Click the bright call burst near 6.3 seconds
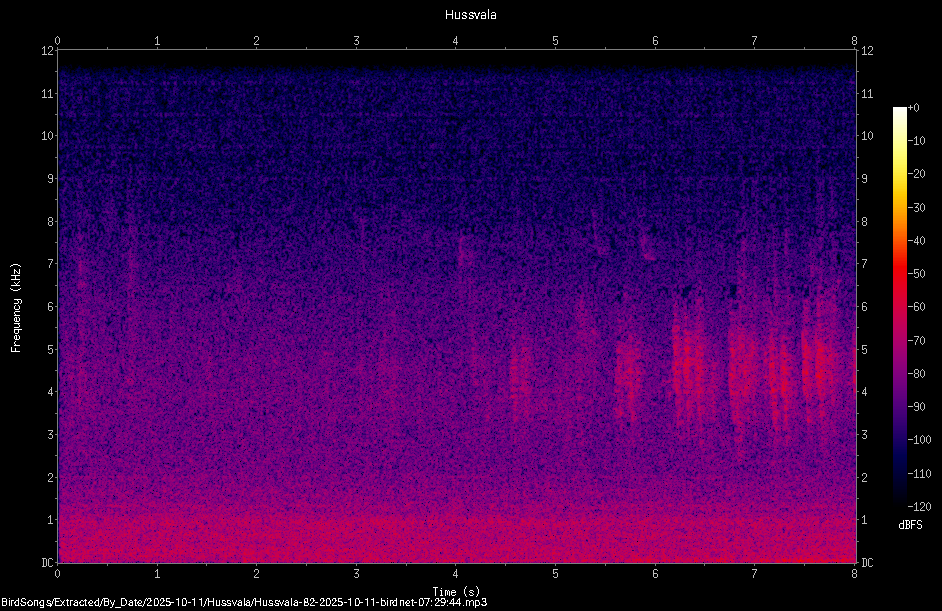This screenshot has width=942, height=611. (688, 366)
